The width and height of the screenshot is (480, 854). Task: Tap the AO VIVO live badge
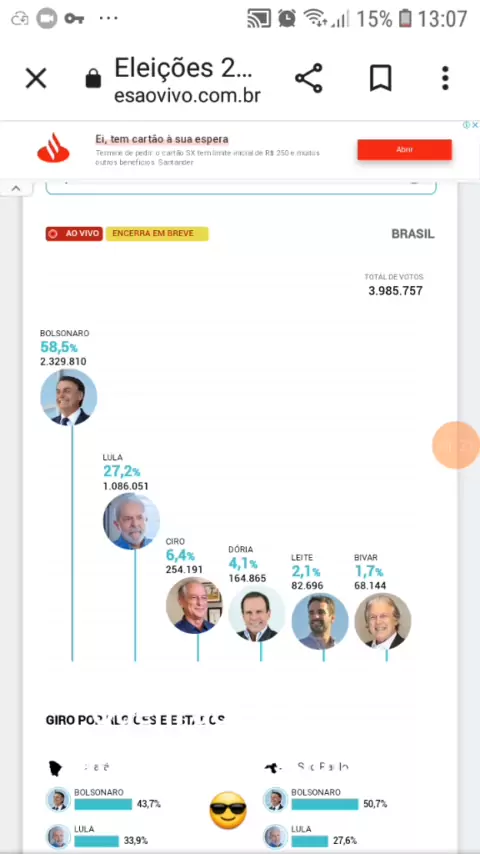coord(74,234)
